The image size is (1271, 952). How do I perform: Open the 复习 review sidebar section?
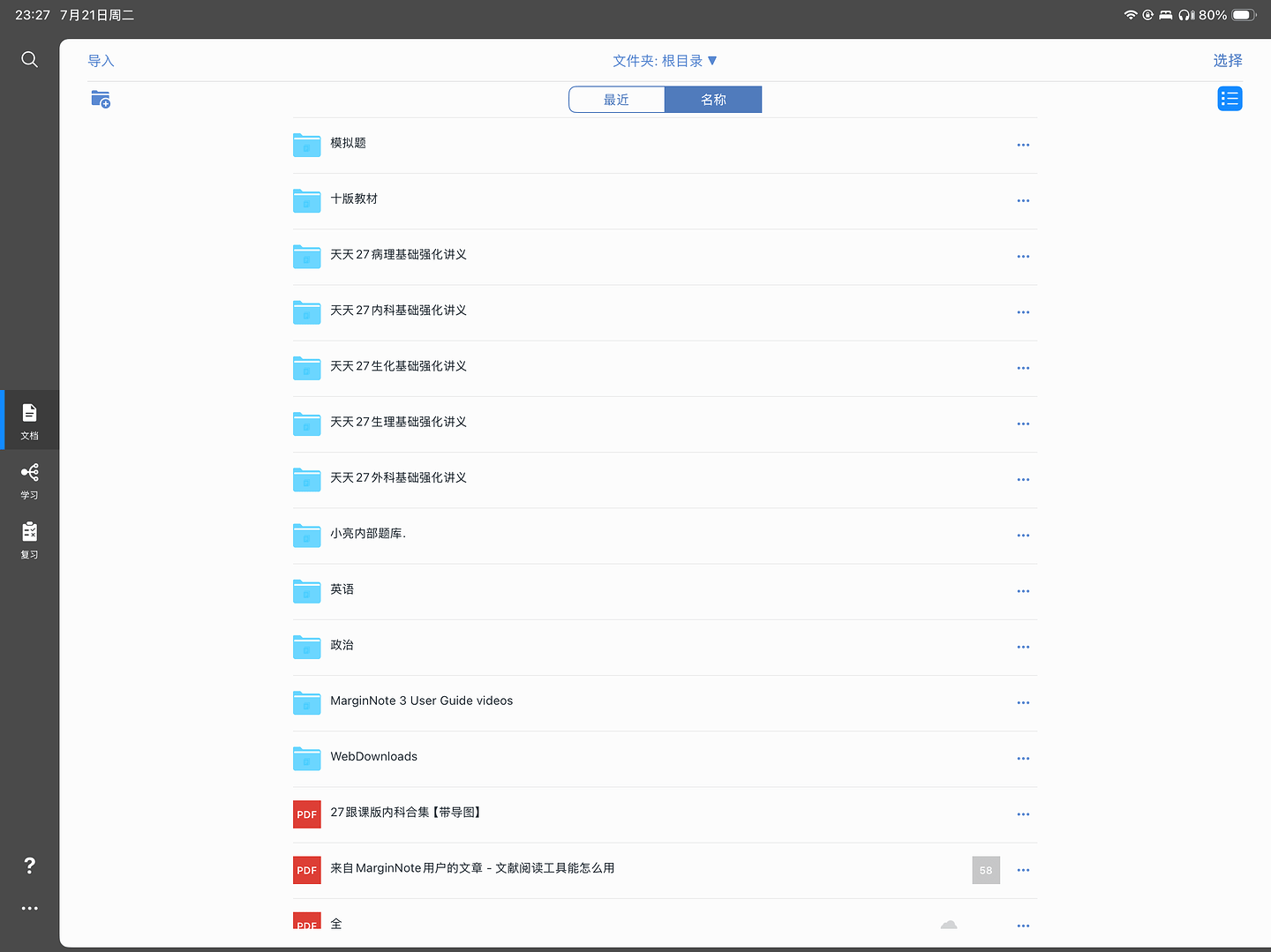(29, 540)
